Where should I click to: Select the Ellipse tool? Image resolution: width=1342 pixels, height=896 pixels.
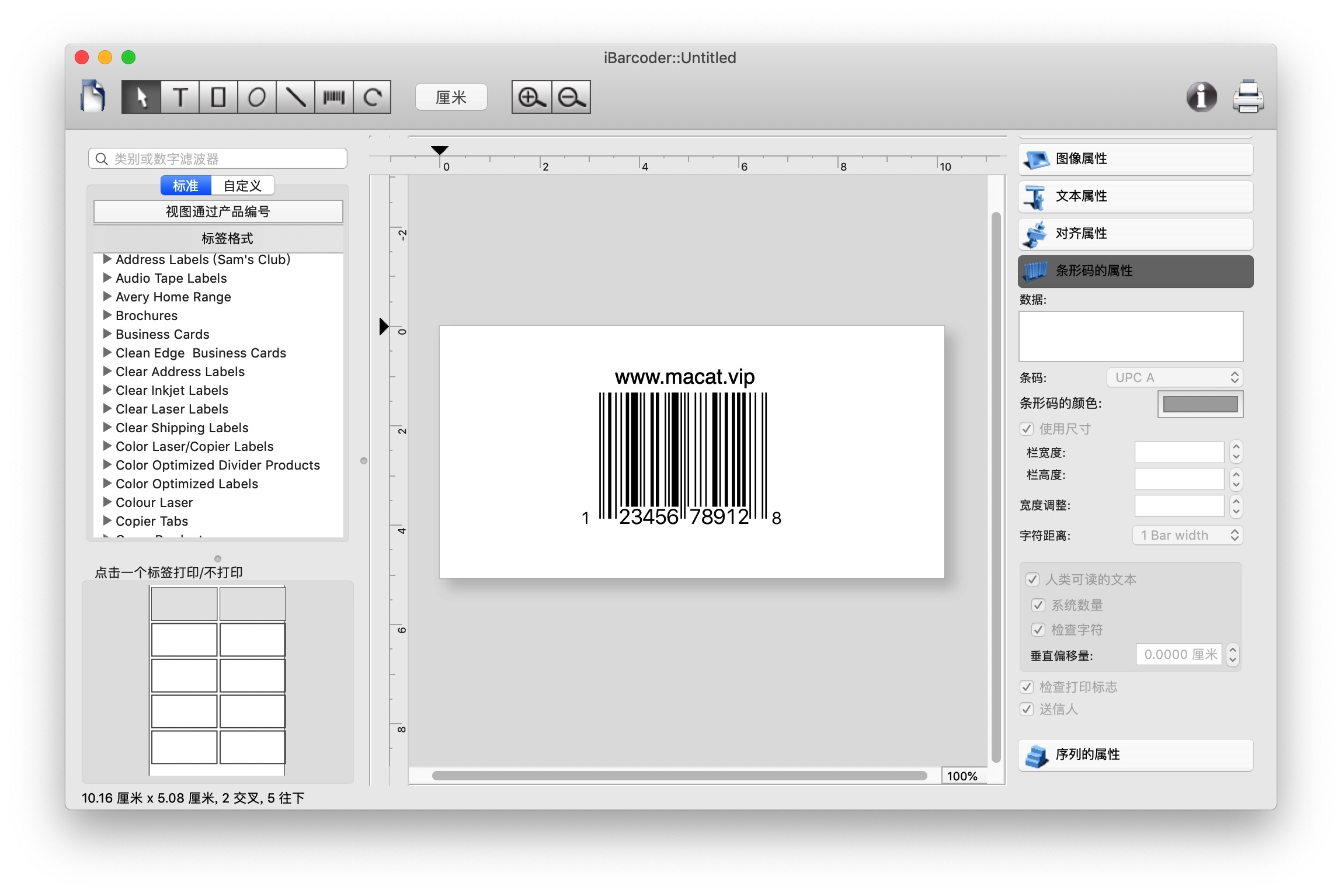click(257, 97)
